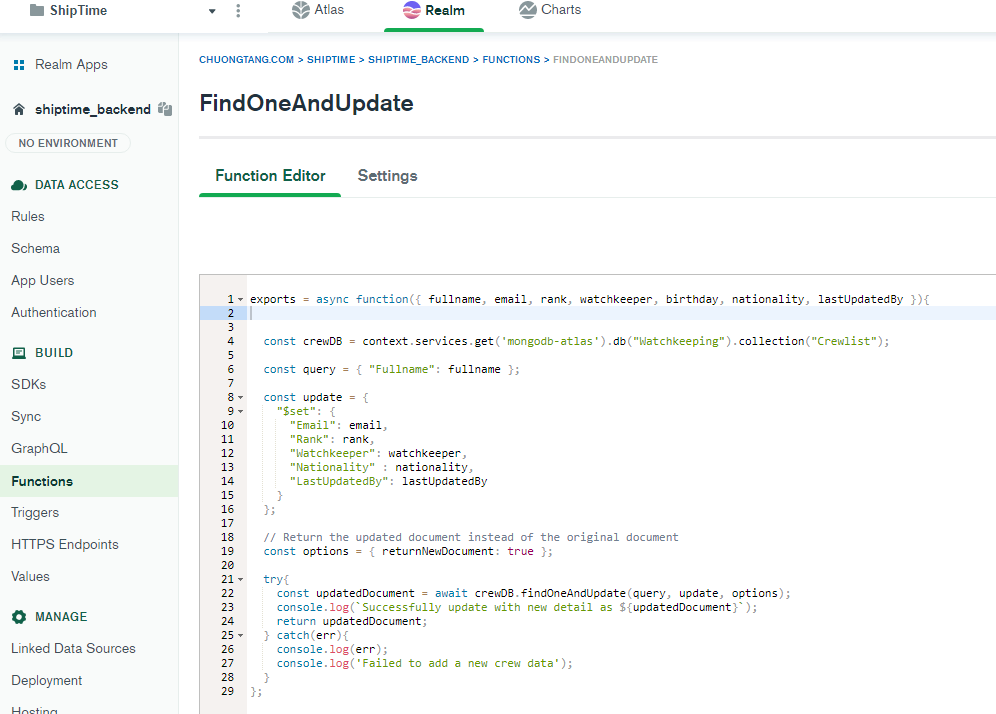Open the FUNCTIONS breadcrumb link

tap(511, 59)
